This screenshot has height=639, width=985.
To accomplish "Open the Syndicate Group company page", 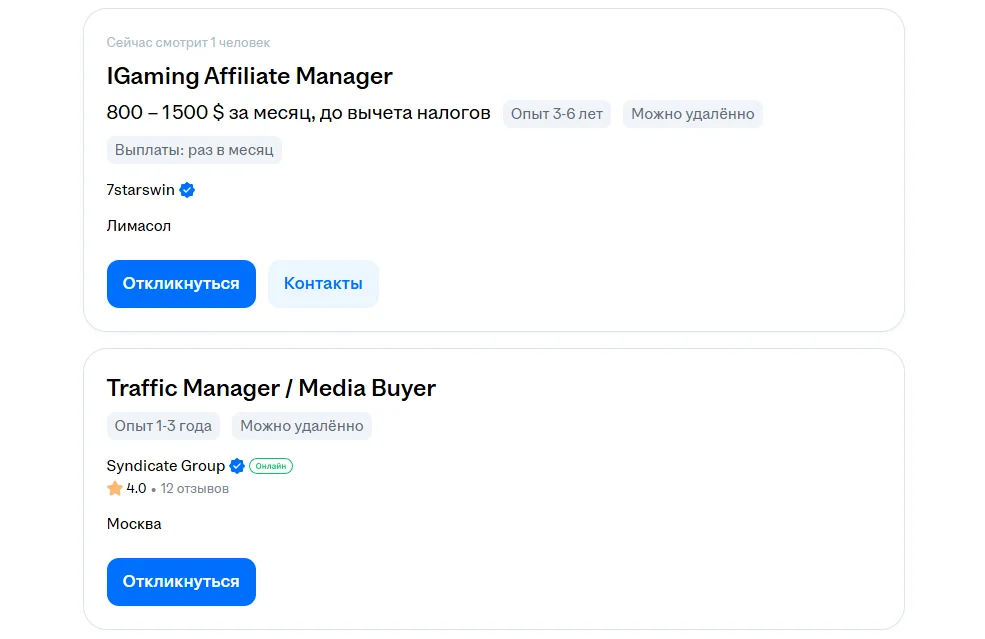I will pyautogui.click(x=165, y=466).
